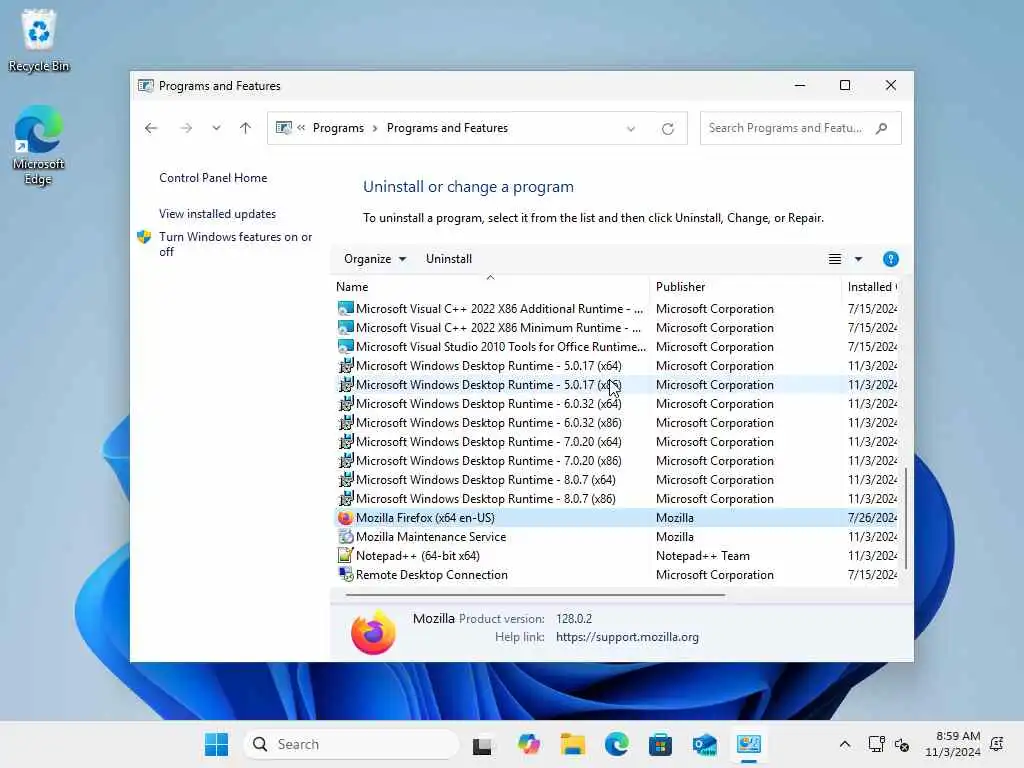
Task: Go forward with the Forward arrow
Action: (x=186, y=128)
